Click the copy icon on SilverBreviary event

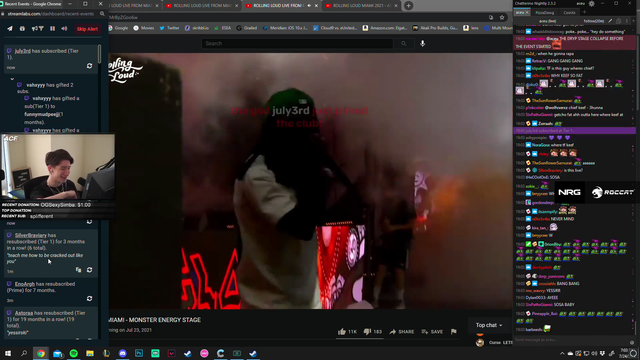pyautogui.click(x=78, y=270)
